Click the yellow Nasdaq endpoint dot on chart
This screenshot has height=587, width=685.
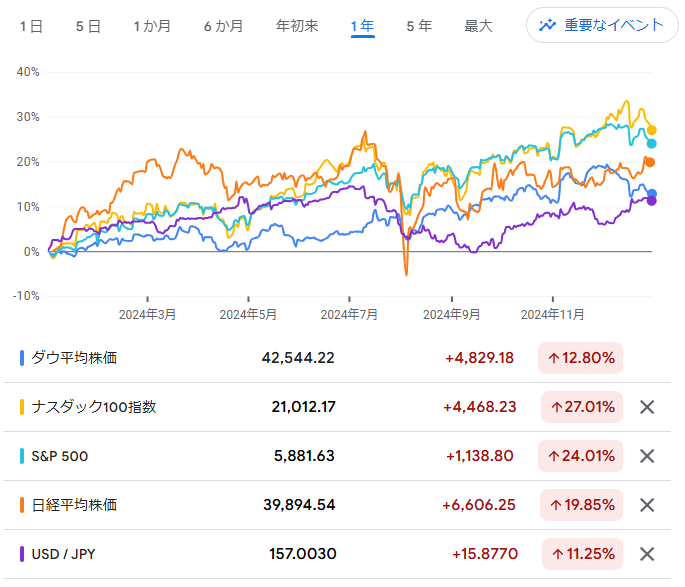[651, 130]
